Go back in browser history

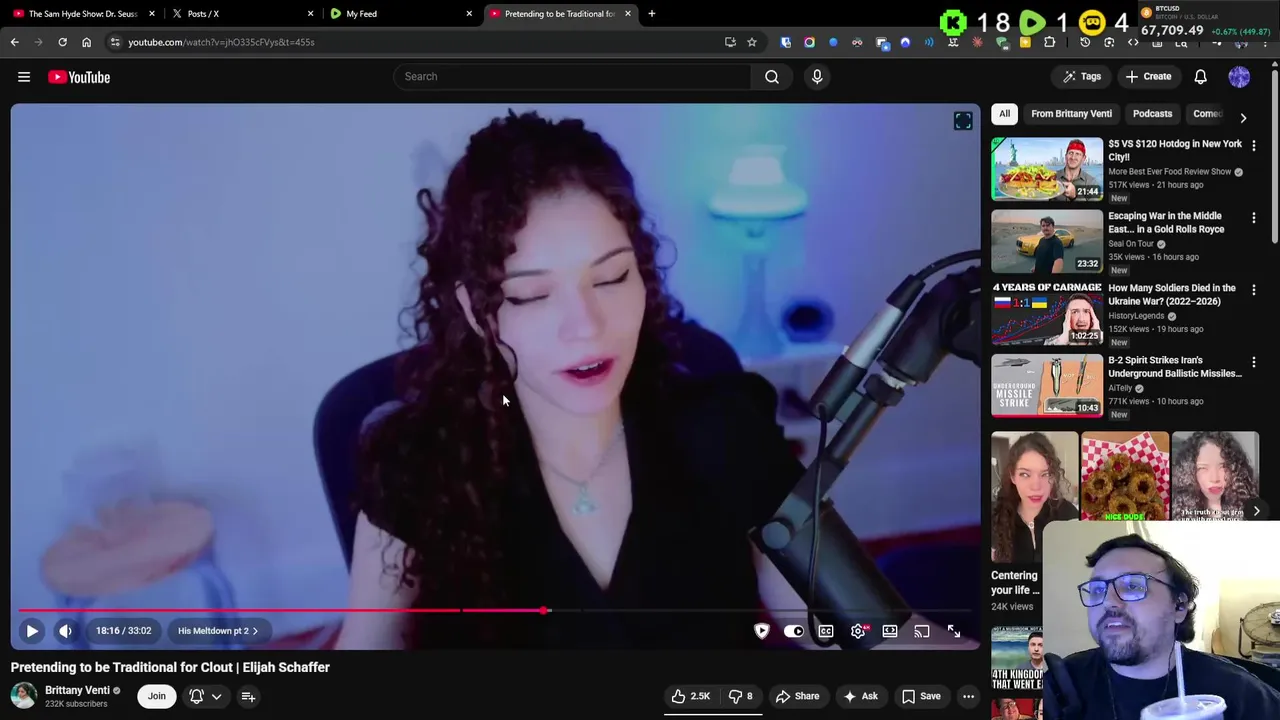pyautogui.click(x=14, y=42)
